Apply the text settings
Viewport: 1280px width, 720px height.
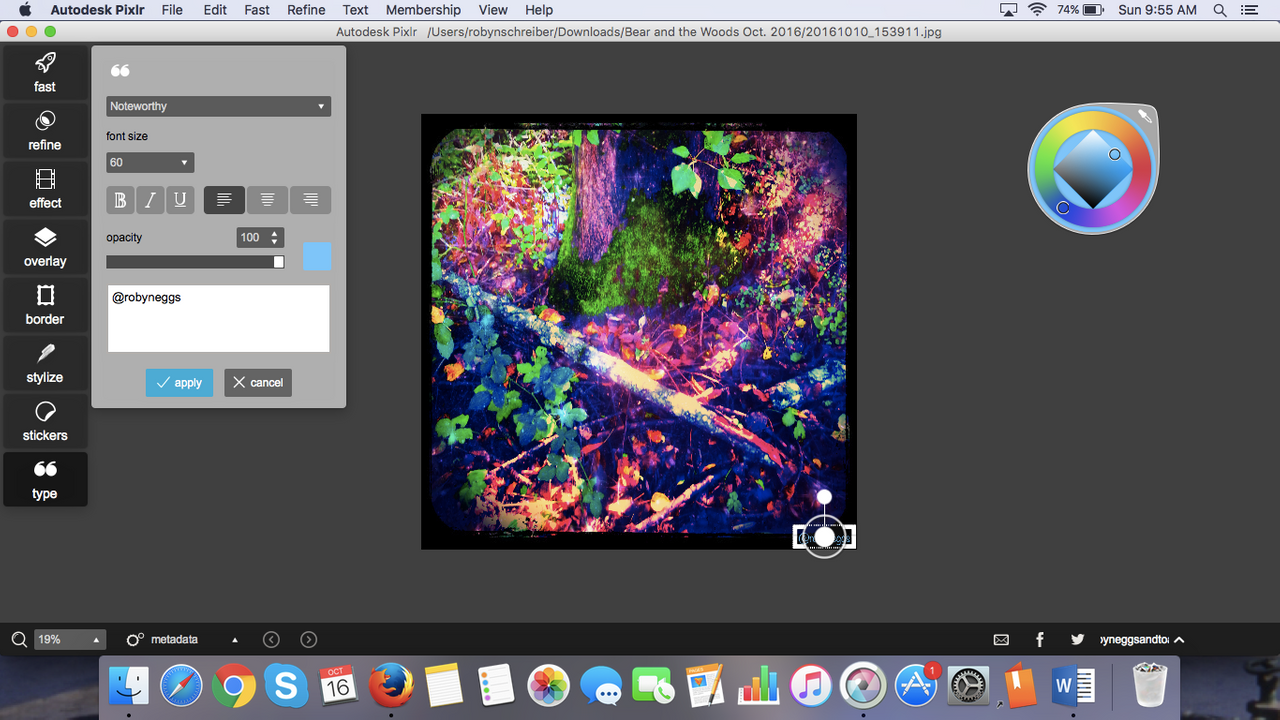pyautogui.click(x=179, y=383)
